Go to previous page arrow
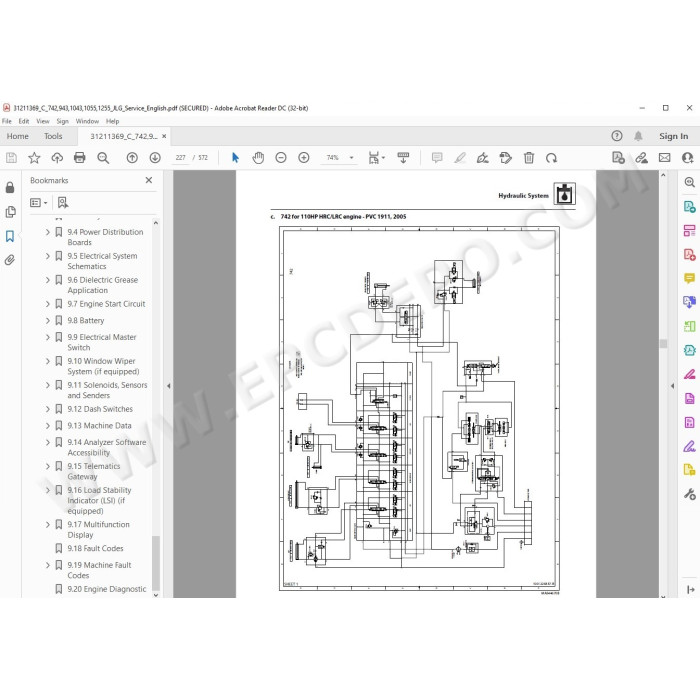 132,158
